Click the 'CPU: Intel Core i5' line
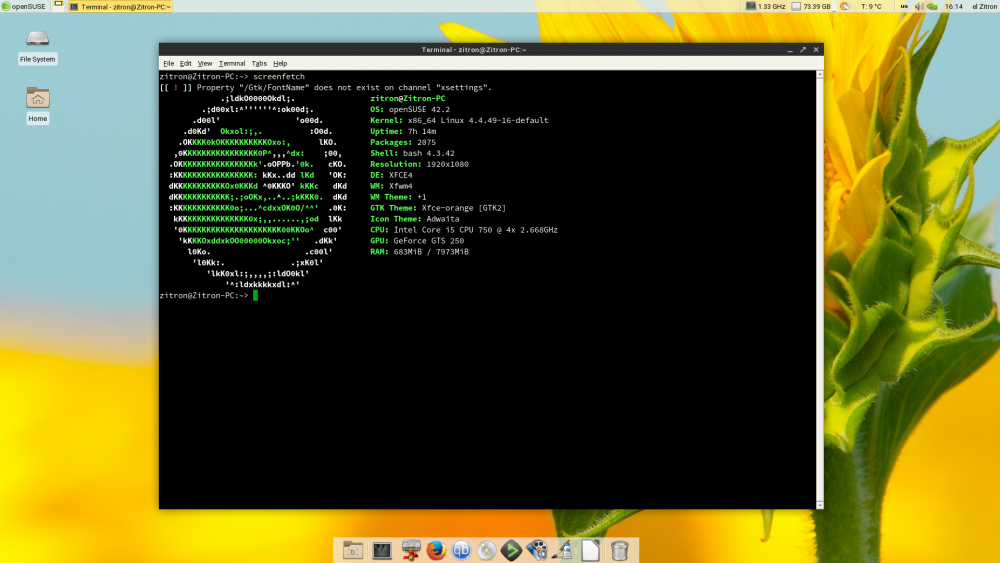The height and width of the screenshot is (563, 1000). pyautogui.click(x=464, y=230)
